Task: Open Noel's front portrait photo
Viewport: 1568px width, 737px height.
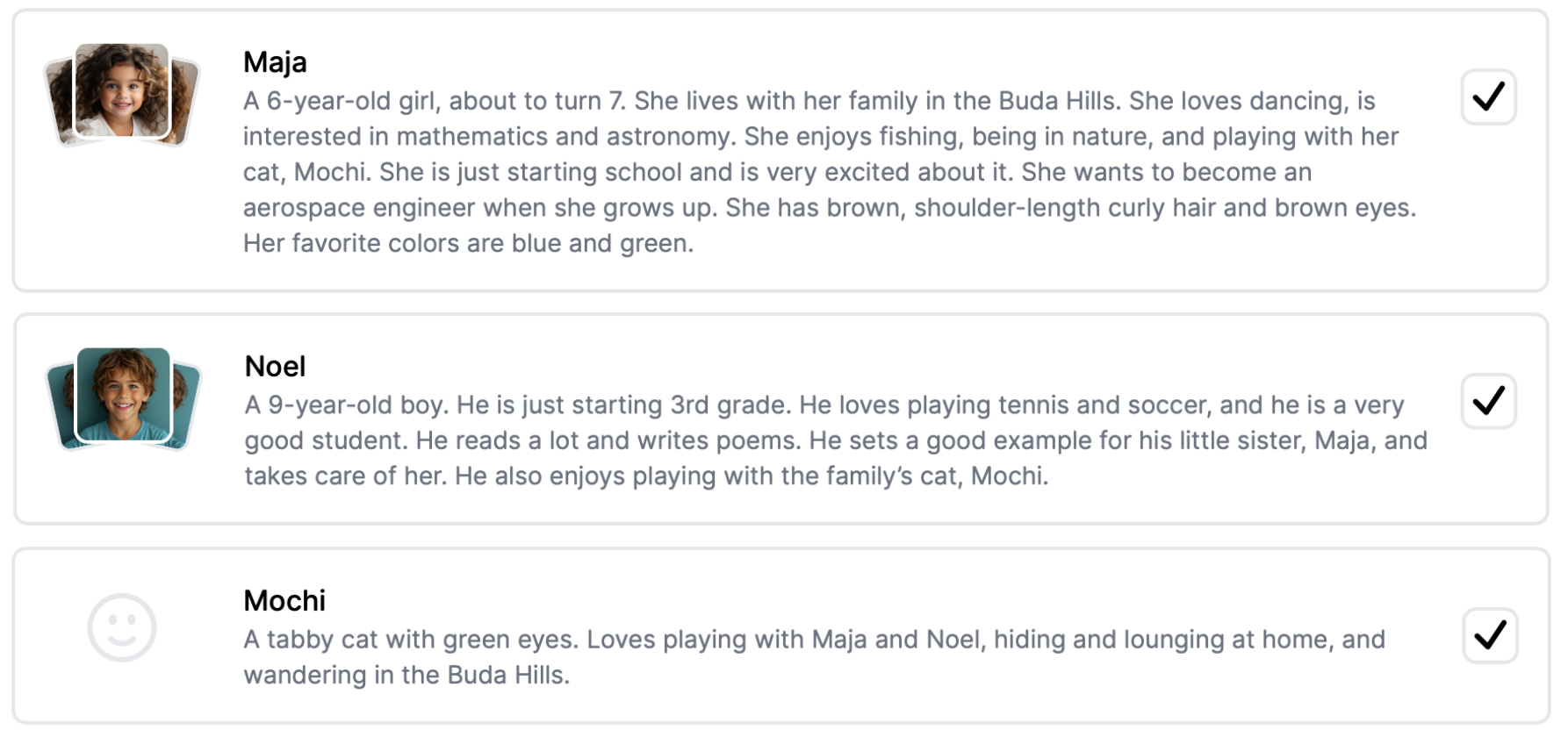Action: (x=123, y=394)
